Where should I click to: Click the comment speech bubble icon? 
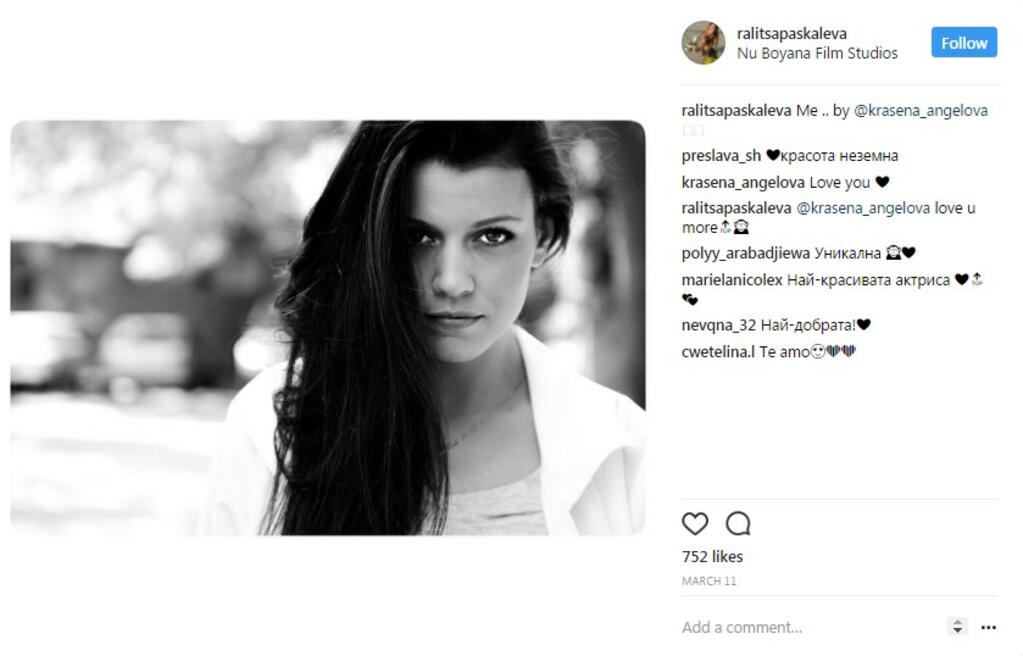click(x=738, y=523)
